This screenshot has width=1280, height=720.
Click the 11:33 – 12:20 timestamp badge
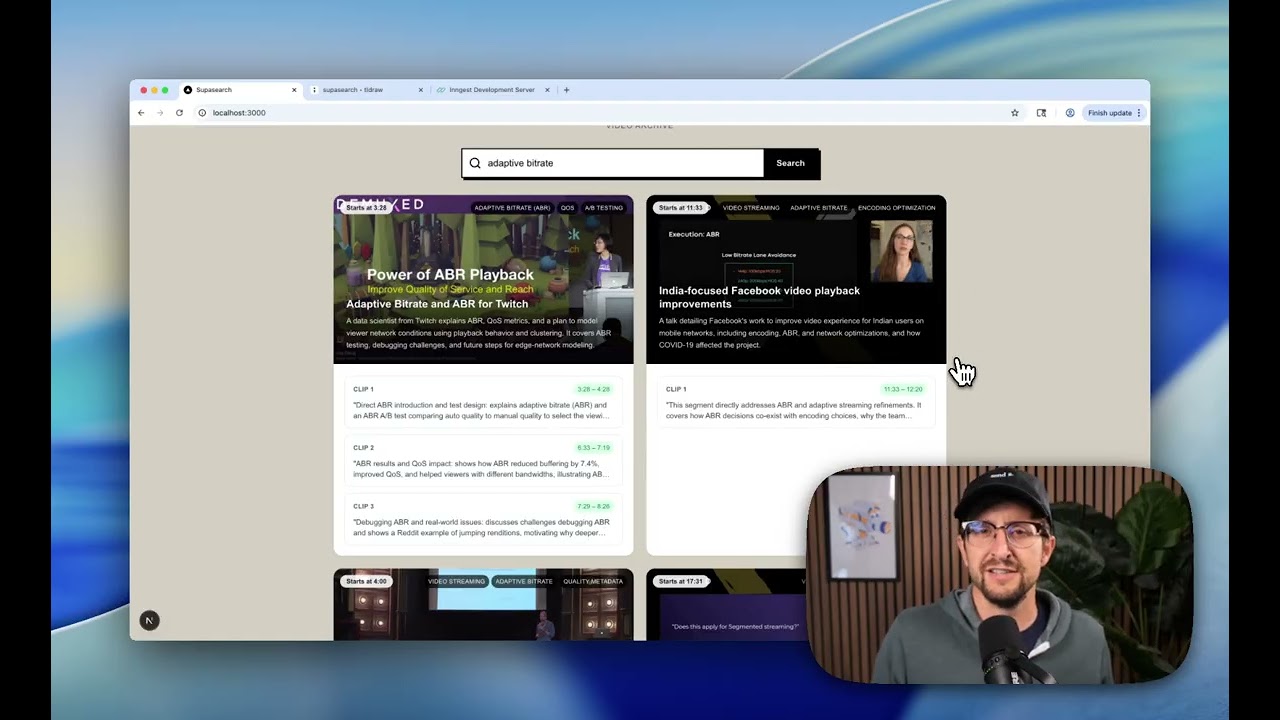coord(903,389)
